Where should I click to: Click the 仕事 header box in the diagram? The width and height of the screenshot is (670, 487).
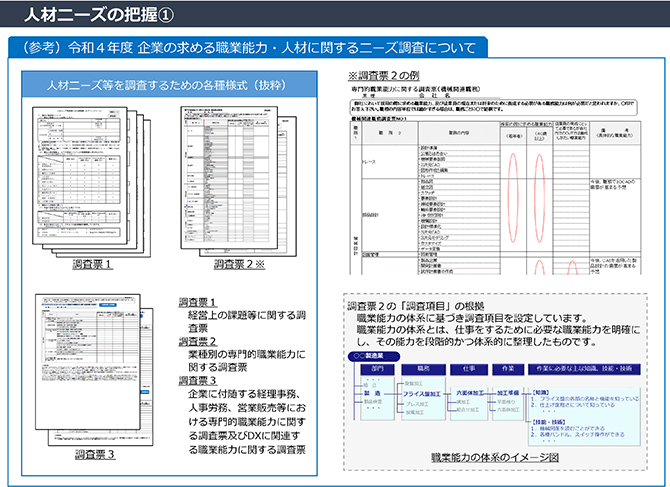pos(469,369)
